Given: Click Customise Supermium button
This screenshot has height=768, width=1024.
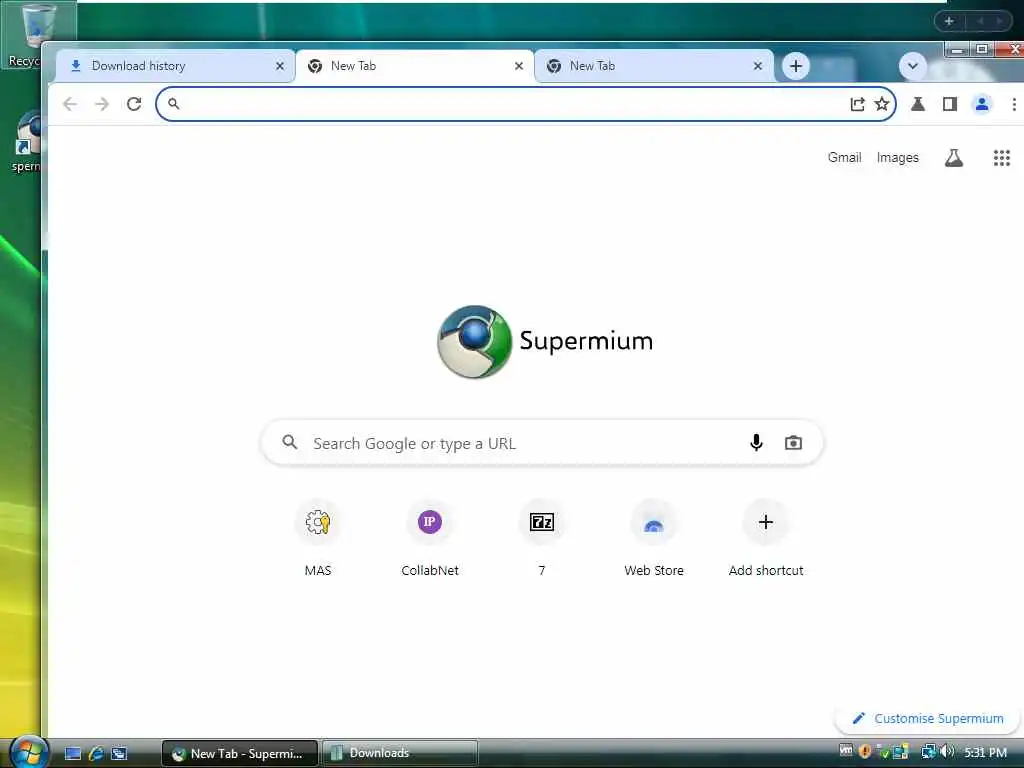Looking at the screenshot, I should click(928, 718).
